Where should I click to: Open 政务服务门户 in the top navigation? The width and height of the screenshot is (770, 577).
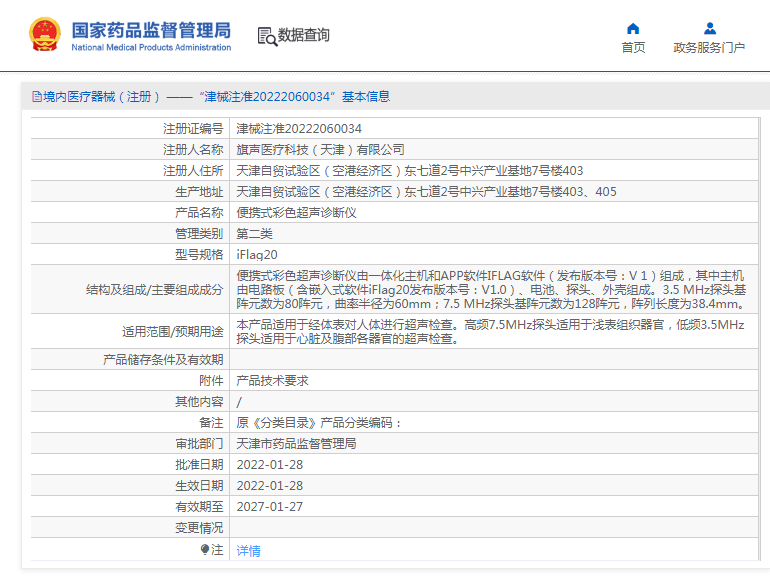709,47
